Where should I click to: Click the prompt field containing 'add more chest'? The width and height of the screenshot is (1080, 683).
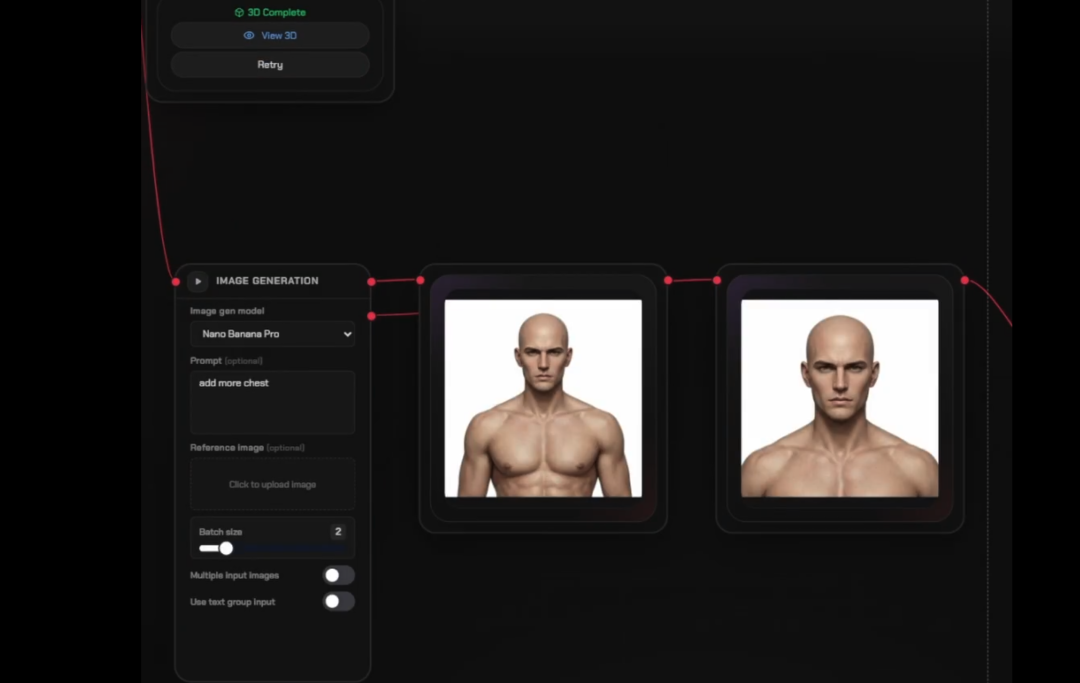(x=272, y=402)
